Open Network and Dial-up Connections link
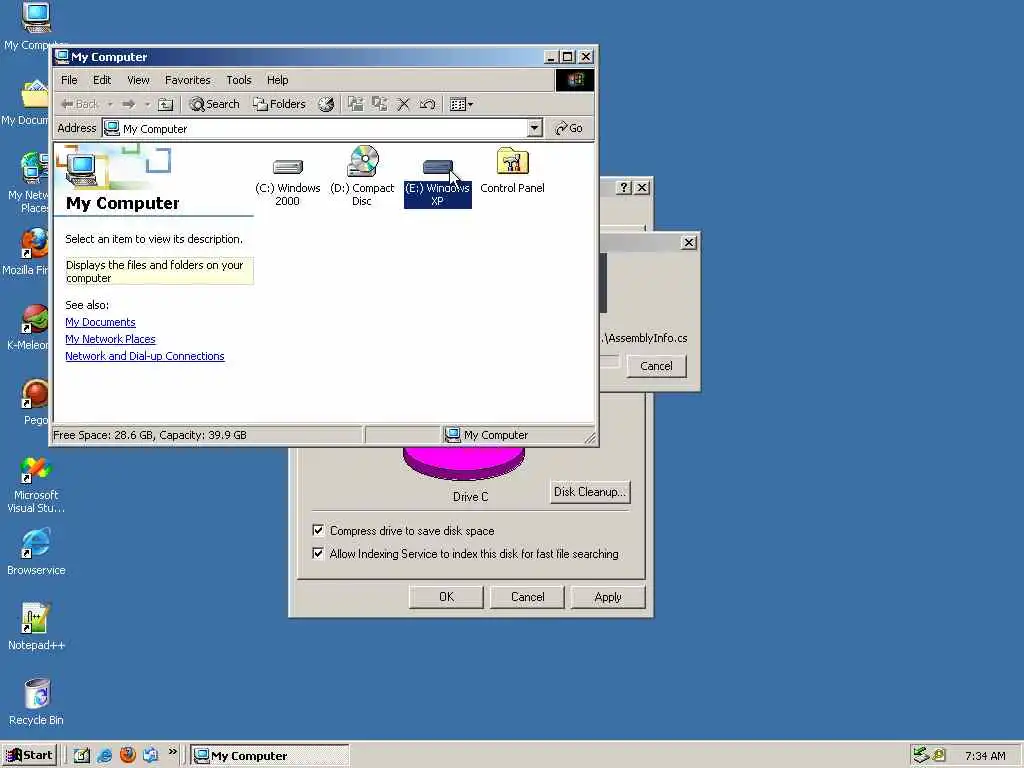The image size is (1024, 768). pos(144,356)
